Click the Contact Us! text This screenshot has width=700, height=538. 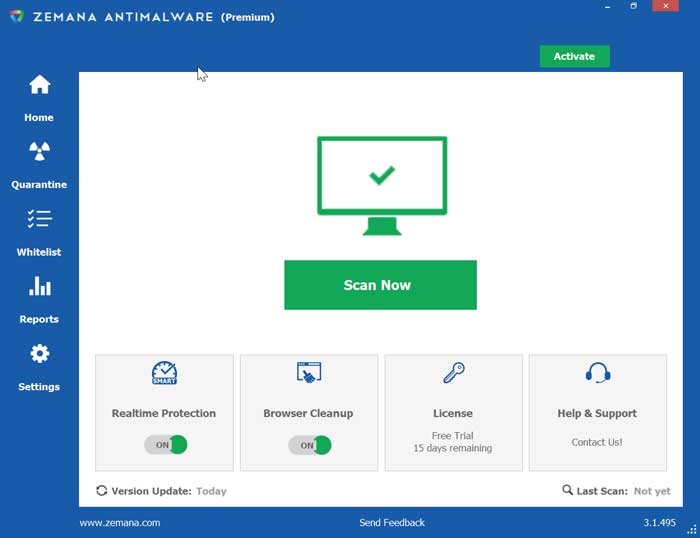[597, 442]
